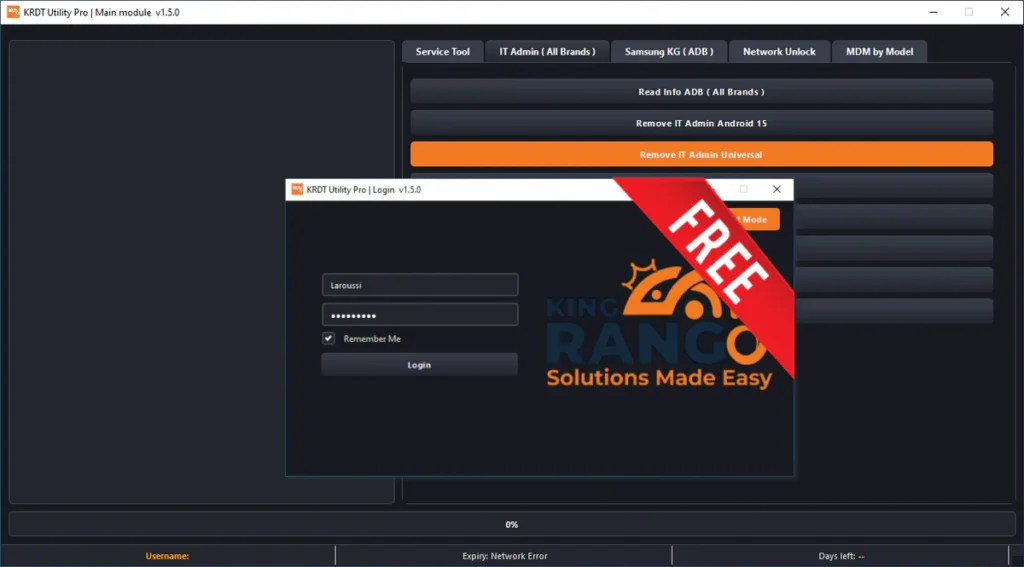1024x567 pixels.
Task: Open the MDM by Model tab
Action: pyautogui.click(x=879, y=52)
